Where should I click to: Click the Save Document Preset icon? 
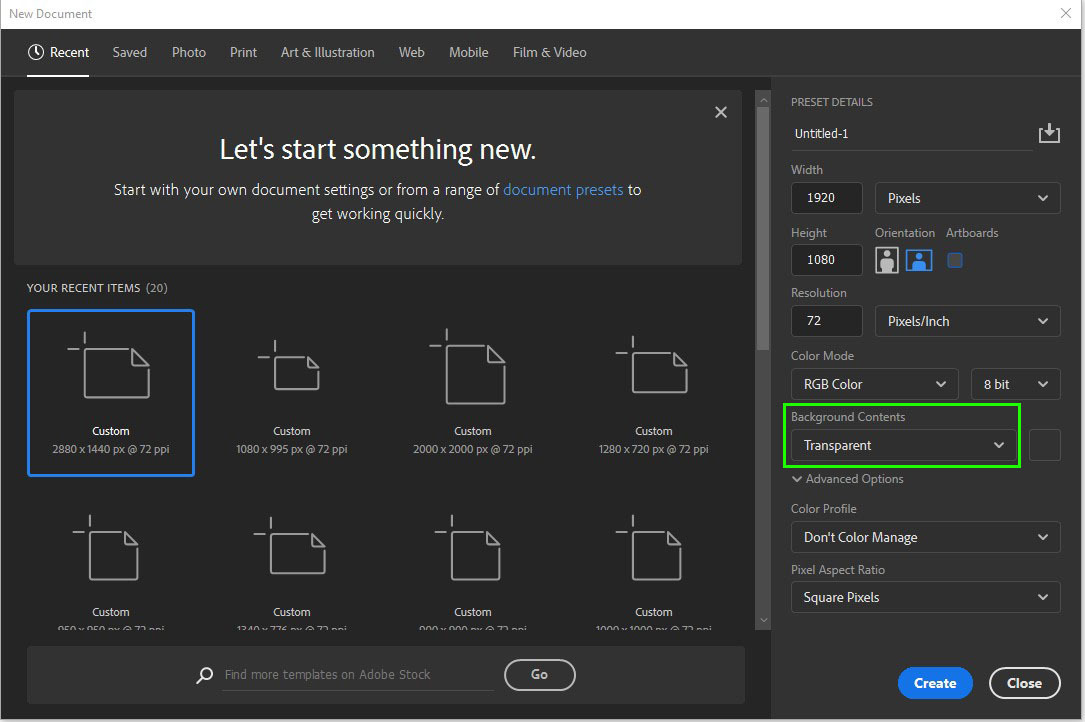pyautogui.click(x=1049, y=133)
